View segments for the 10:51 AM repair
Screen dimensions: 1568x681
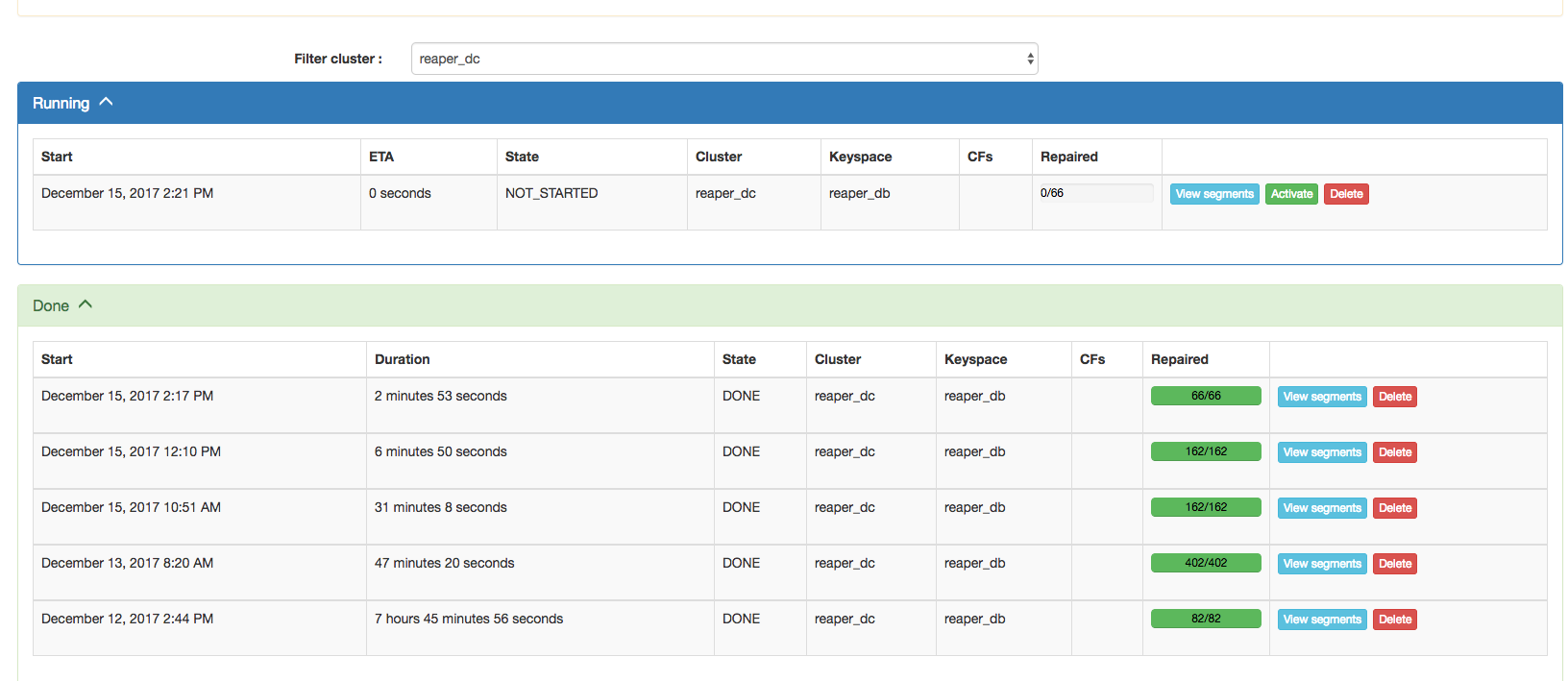point(1322,508)
